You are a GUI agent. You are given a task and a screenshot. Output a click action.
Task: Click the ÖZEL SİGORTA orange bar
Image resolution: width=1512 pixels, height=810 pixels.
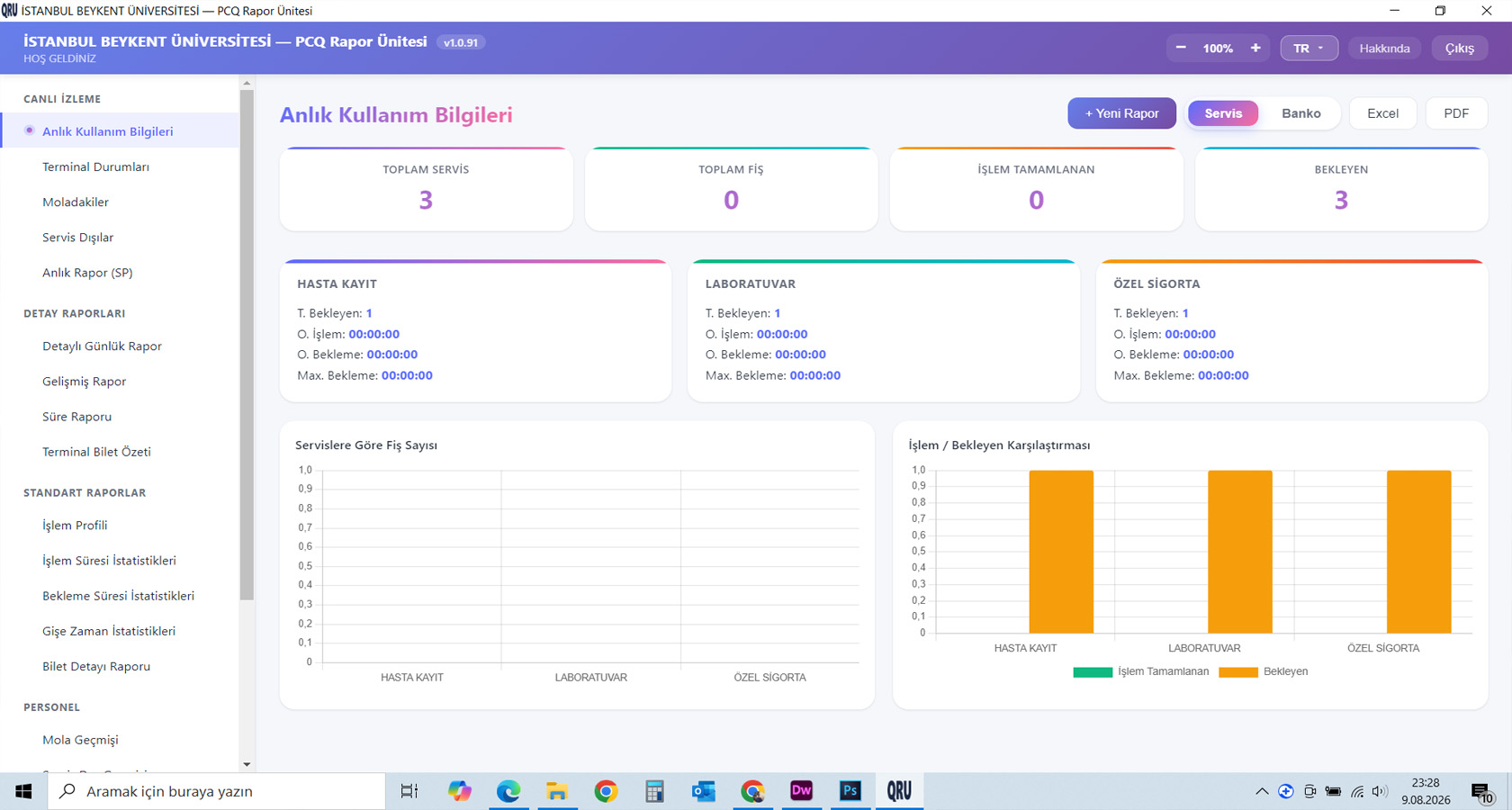pos(1419,552)
